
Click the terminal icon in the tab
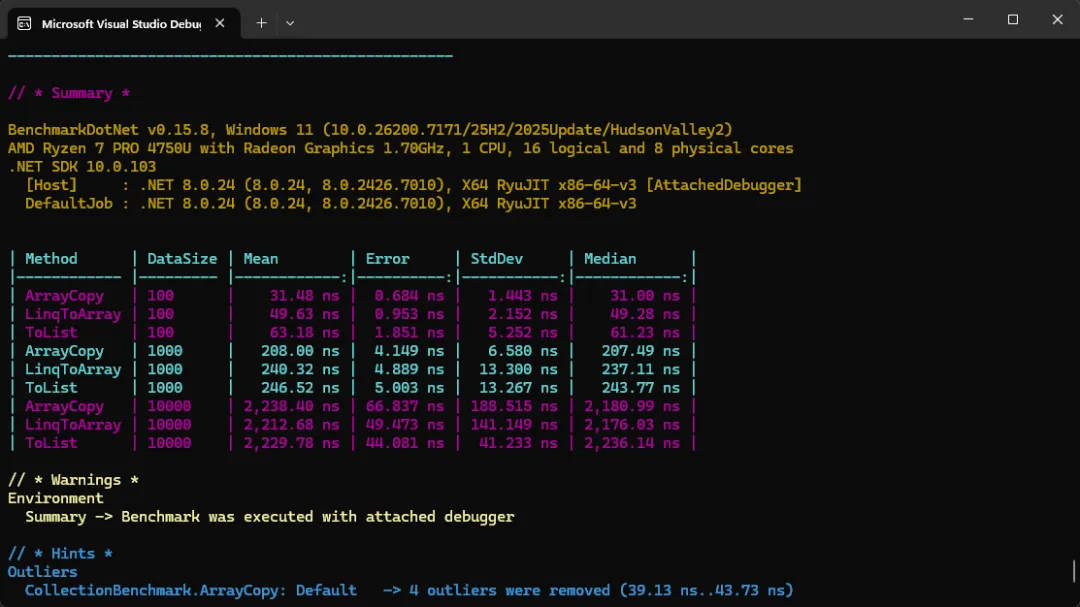coord(24,23)
